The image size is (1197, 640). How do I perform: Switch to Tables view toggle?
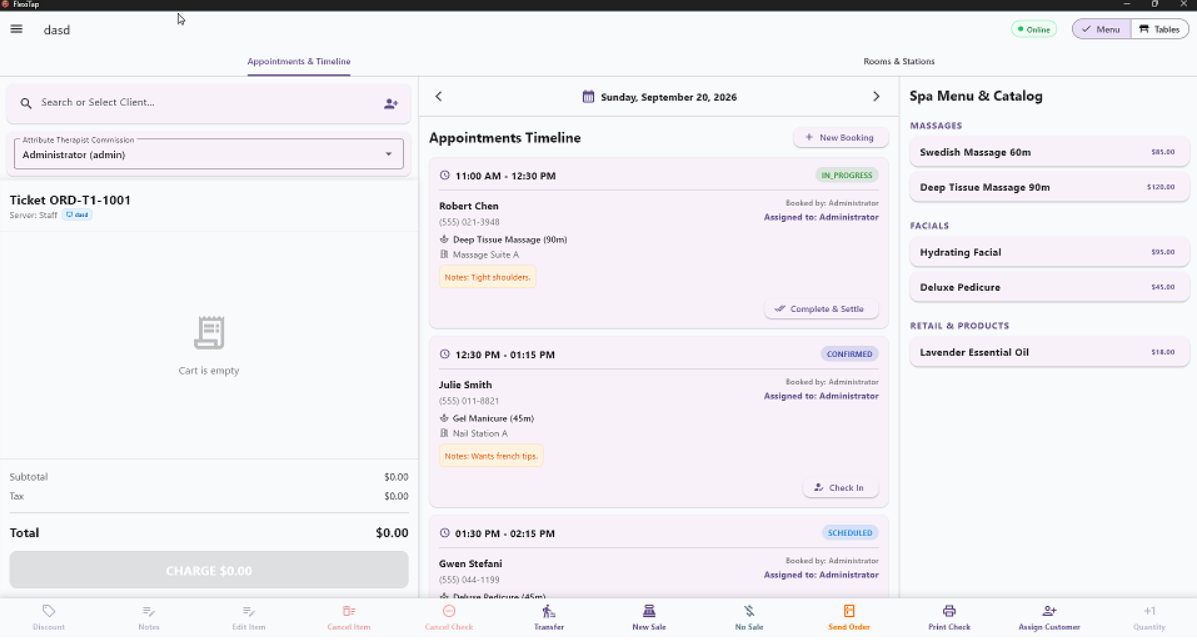pos(1160,29)
